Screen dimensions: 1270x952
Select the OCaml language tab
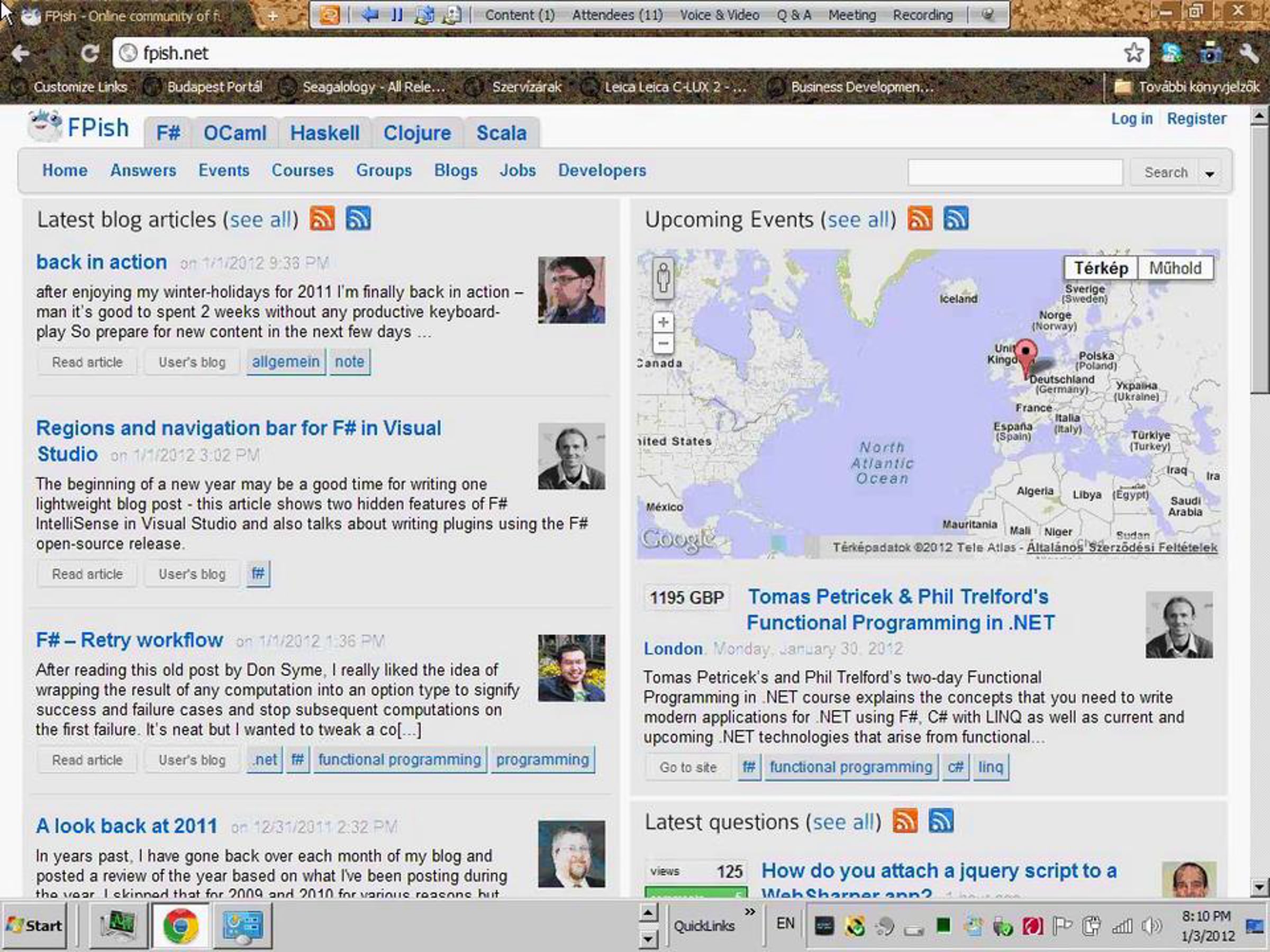[235, 133]
